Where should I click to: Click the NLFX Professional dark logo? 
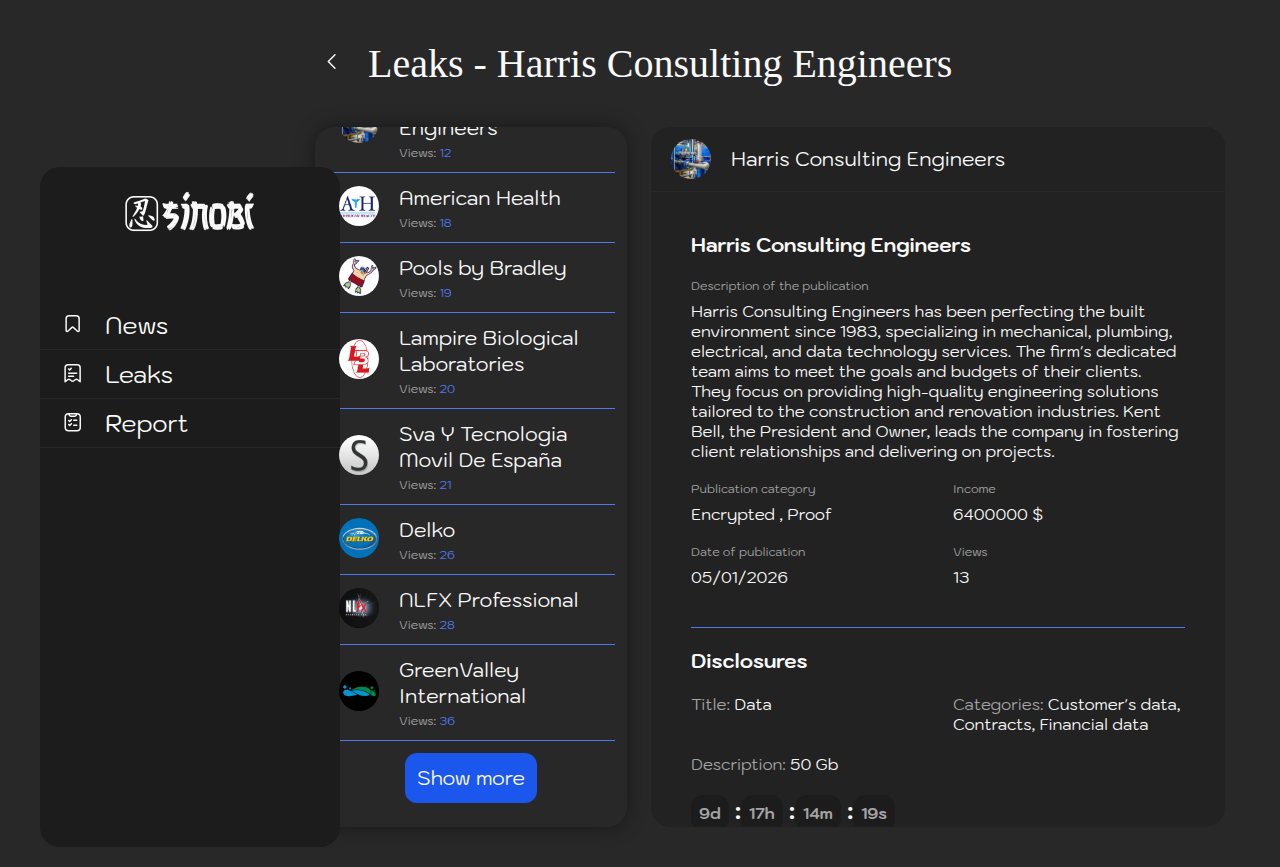click(x=359, y=608)
